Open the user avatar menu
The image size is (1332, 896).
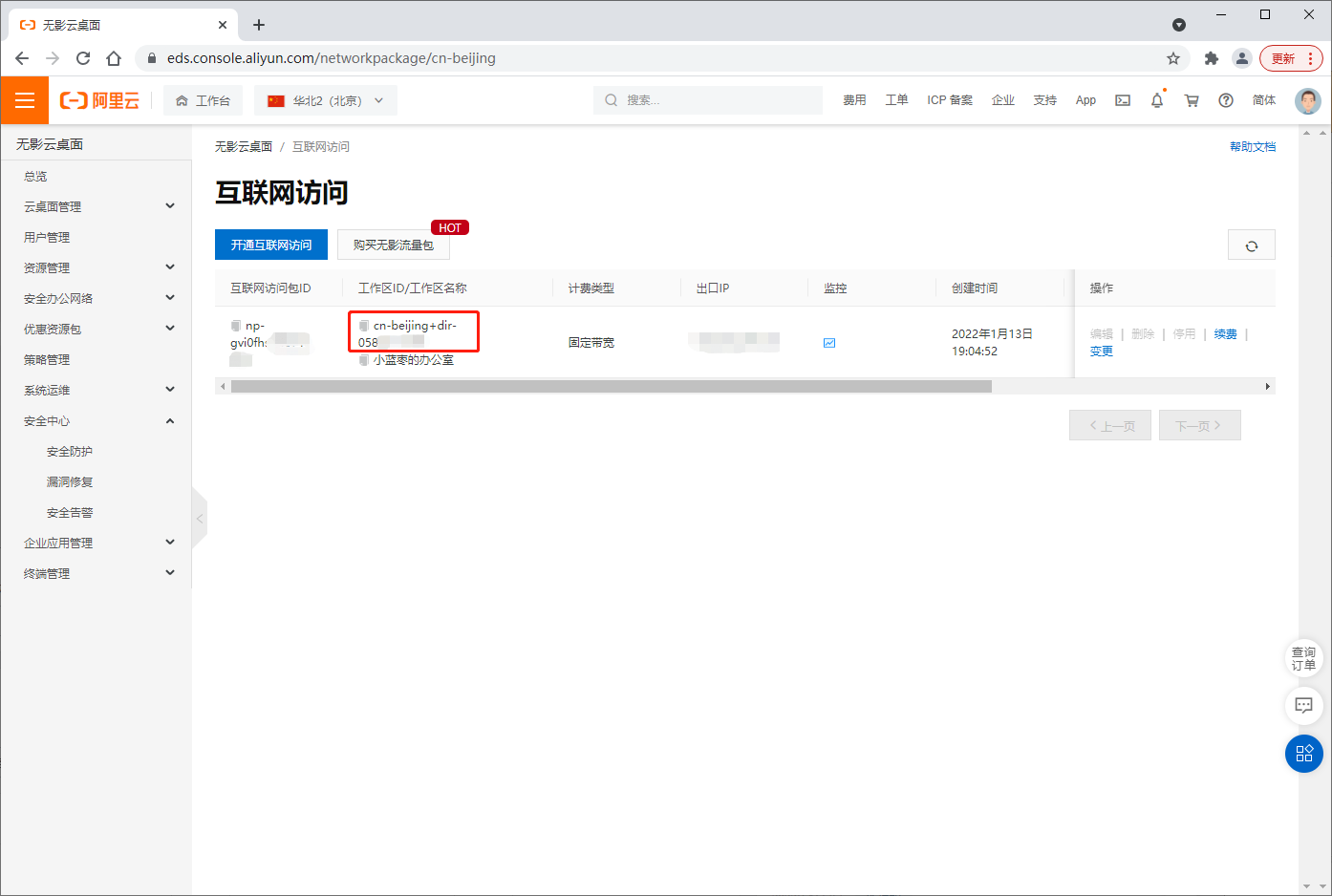pos(1307,100)
